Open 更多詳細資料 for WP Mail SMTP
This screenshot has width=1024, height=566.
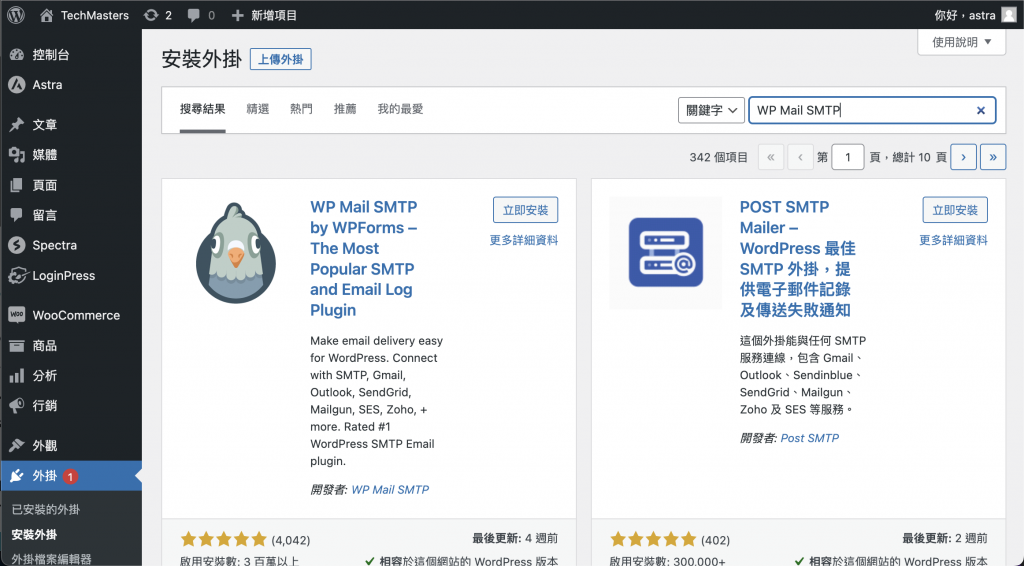point(524,240)
